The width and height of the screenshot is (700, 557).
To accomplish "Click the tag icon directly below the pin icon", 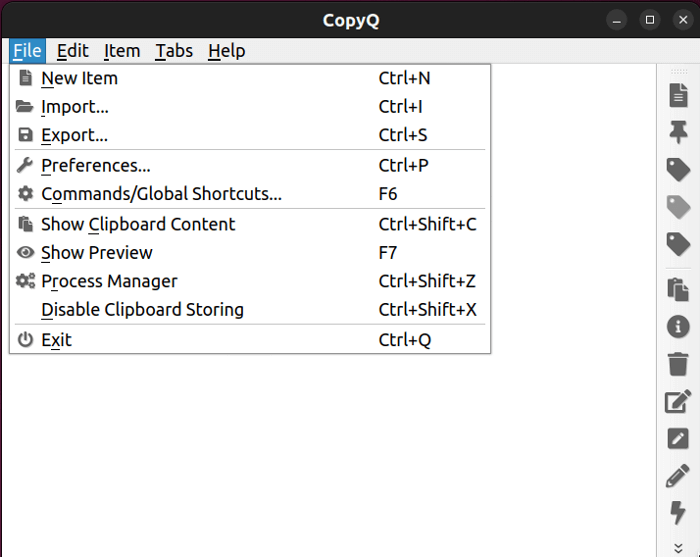I will (678, 170).
